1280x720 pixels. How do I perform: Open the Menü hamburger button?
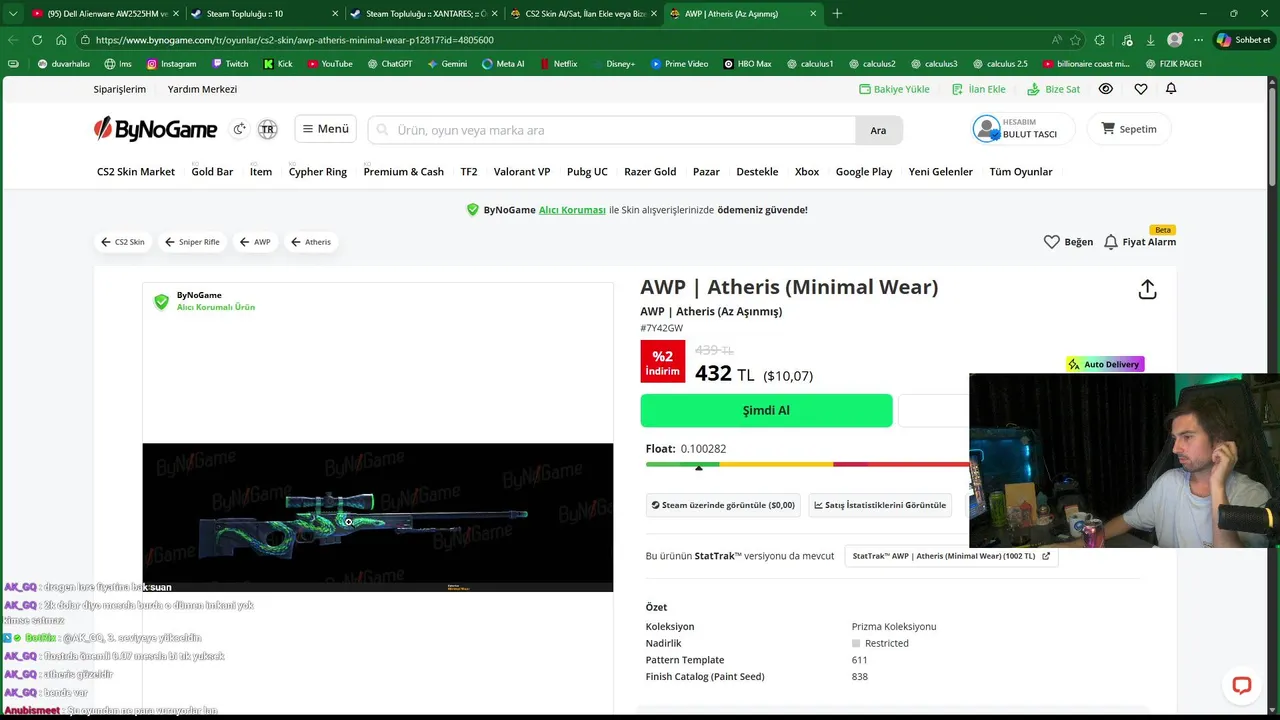(325, 129)
